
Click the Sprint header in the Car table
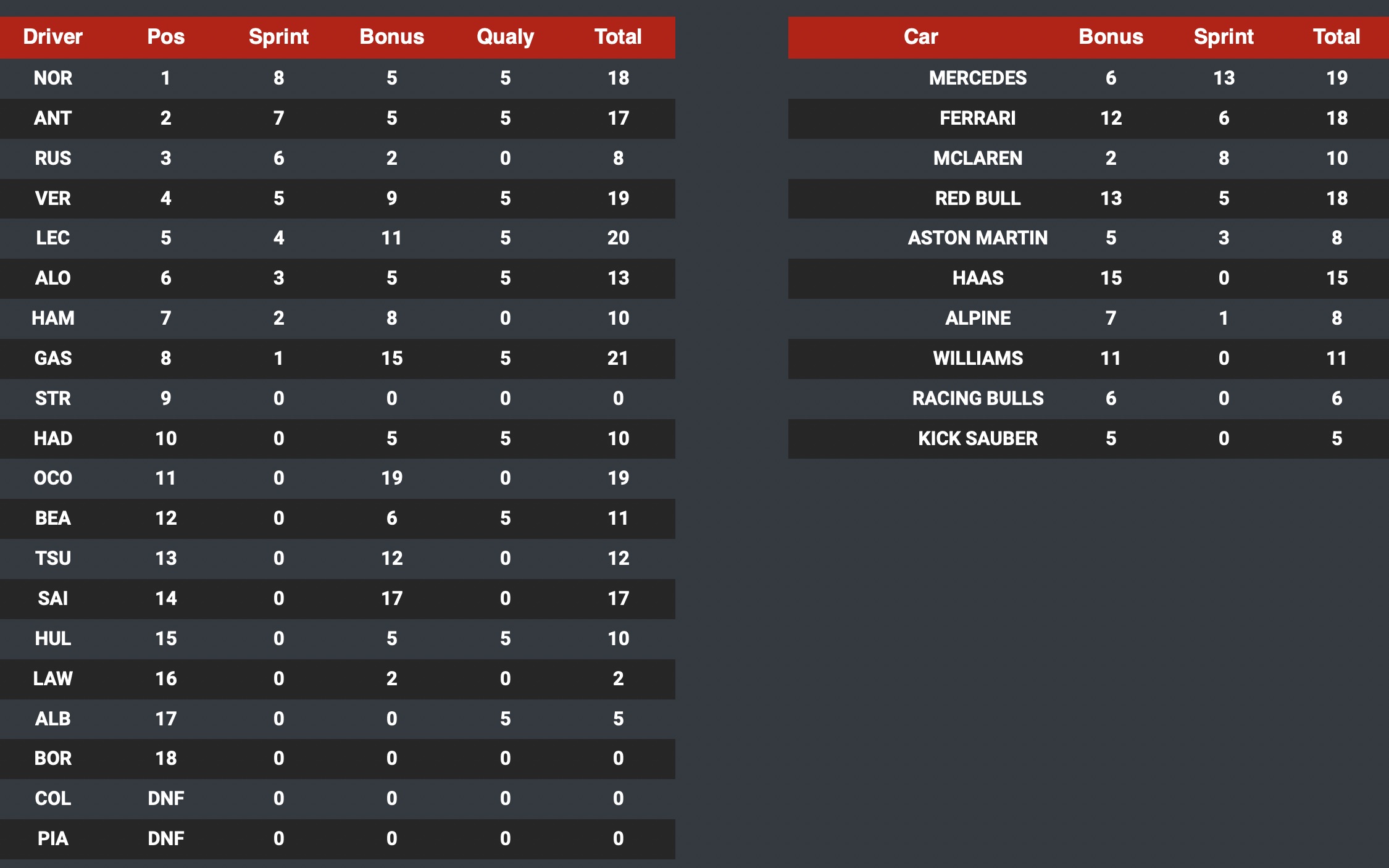coord(1224,37)
